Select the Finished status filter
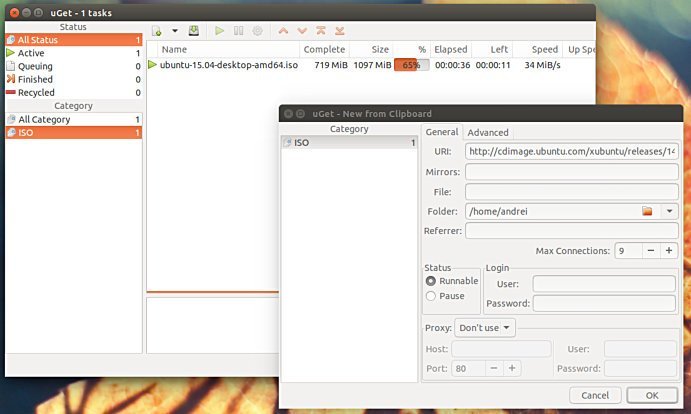This screenshot has height=414, width=691. click(74, 79)
